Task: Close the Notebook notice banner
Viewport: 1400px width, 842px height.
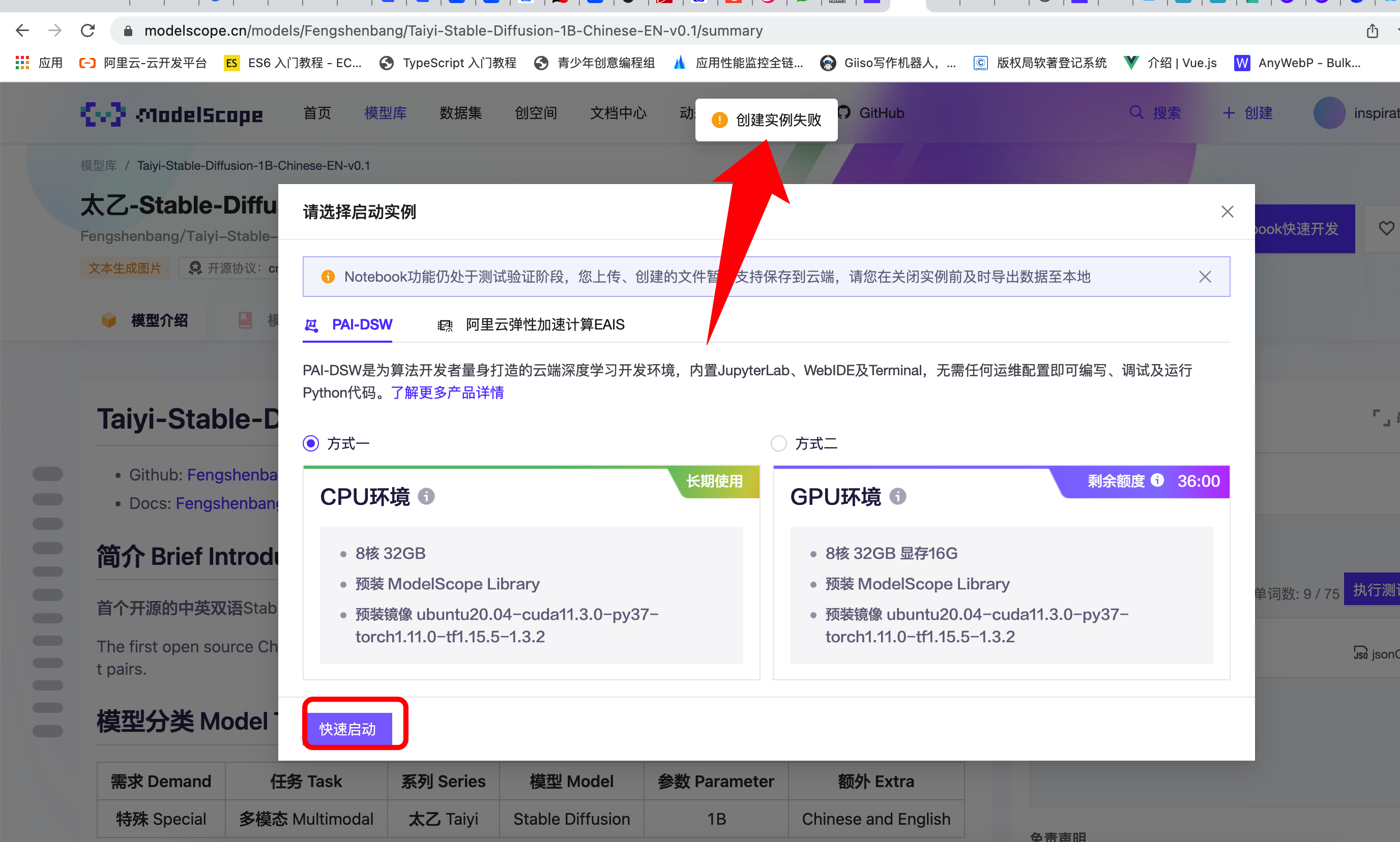Action: tap(1205, 276)
